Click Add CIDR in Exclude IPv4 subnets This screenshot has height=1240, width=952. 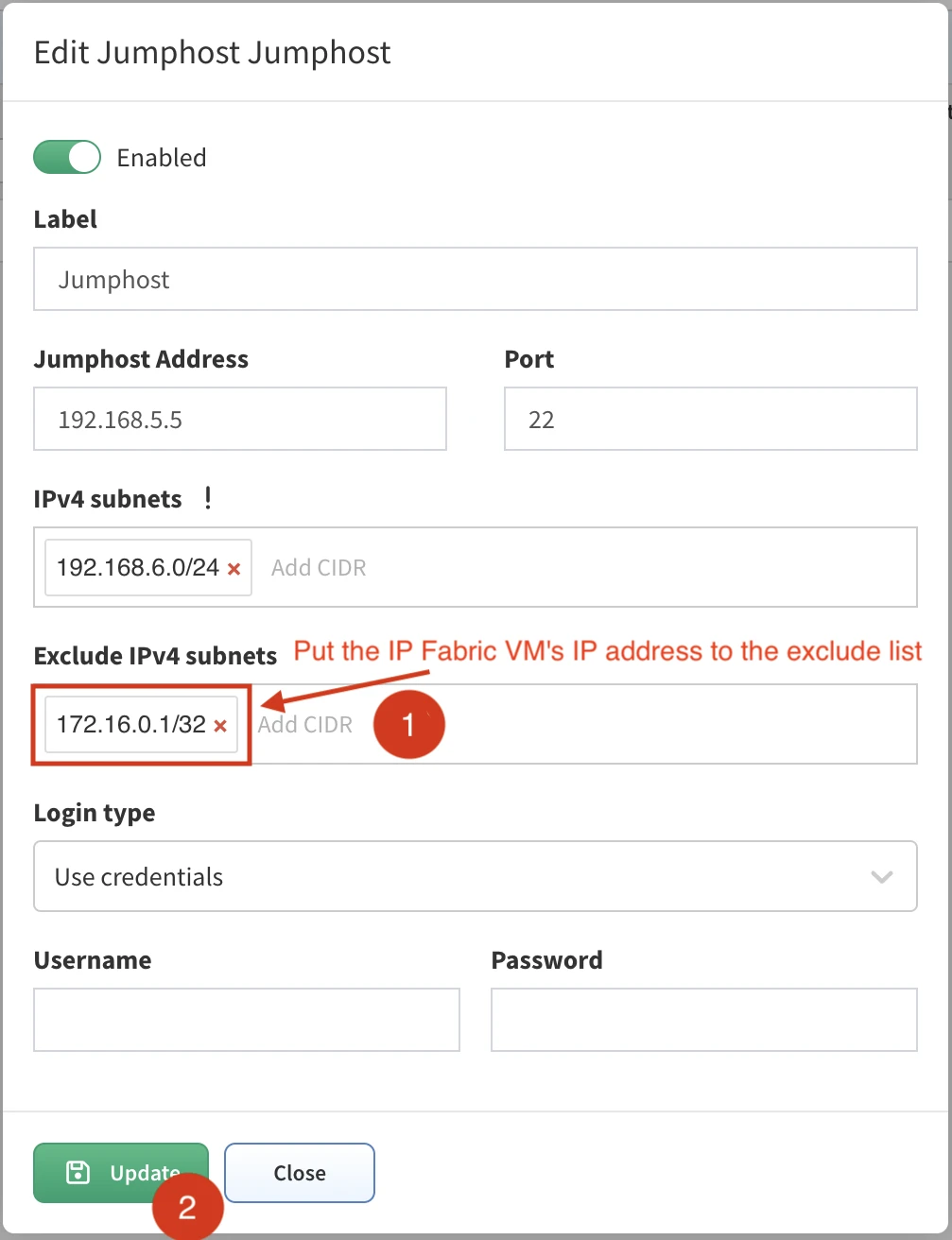coord(304,725)
